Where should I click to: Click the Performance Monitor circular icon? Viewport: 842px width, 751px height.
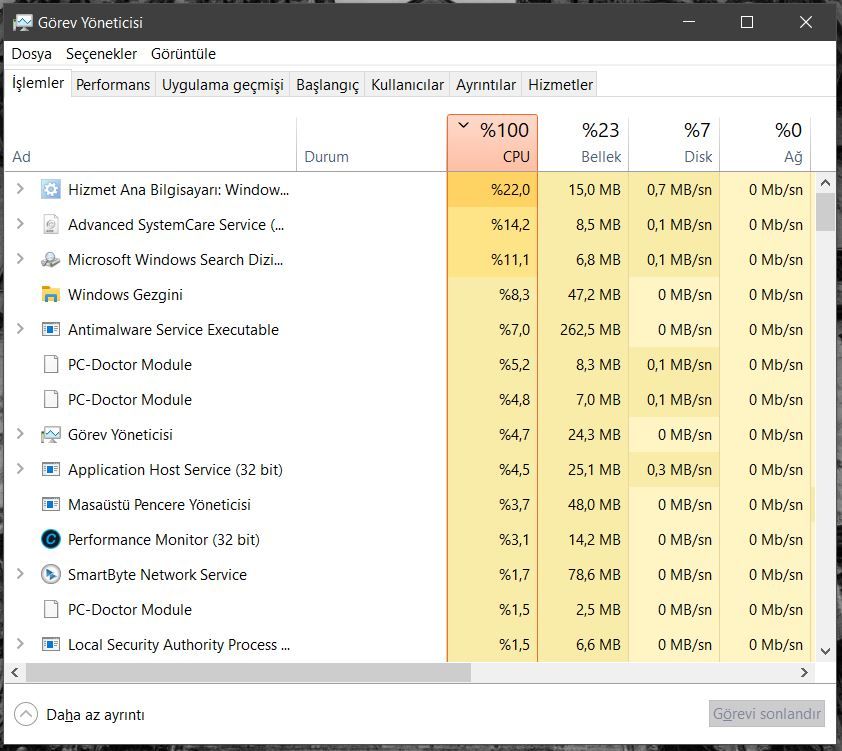point(51,540)
